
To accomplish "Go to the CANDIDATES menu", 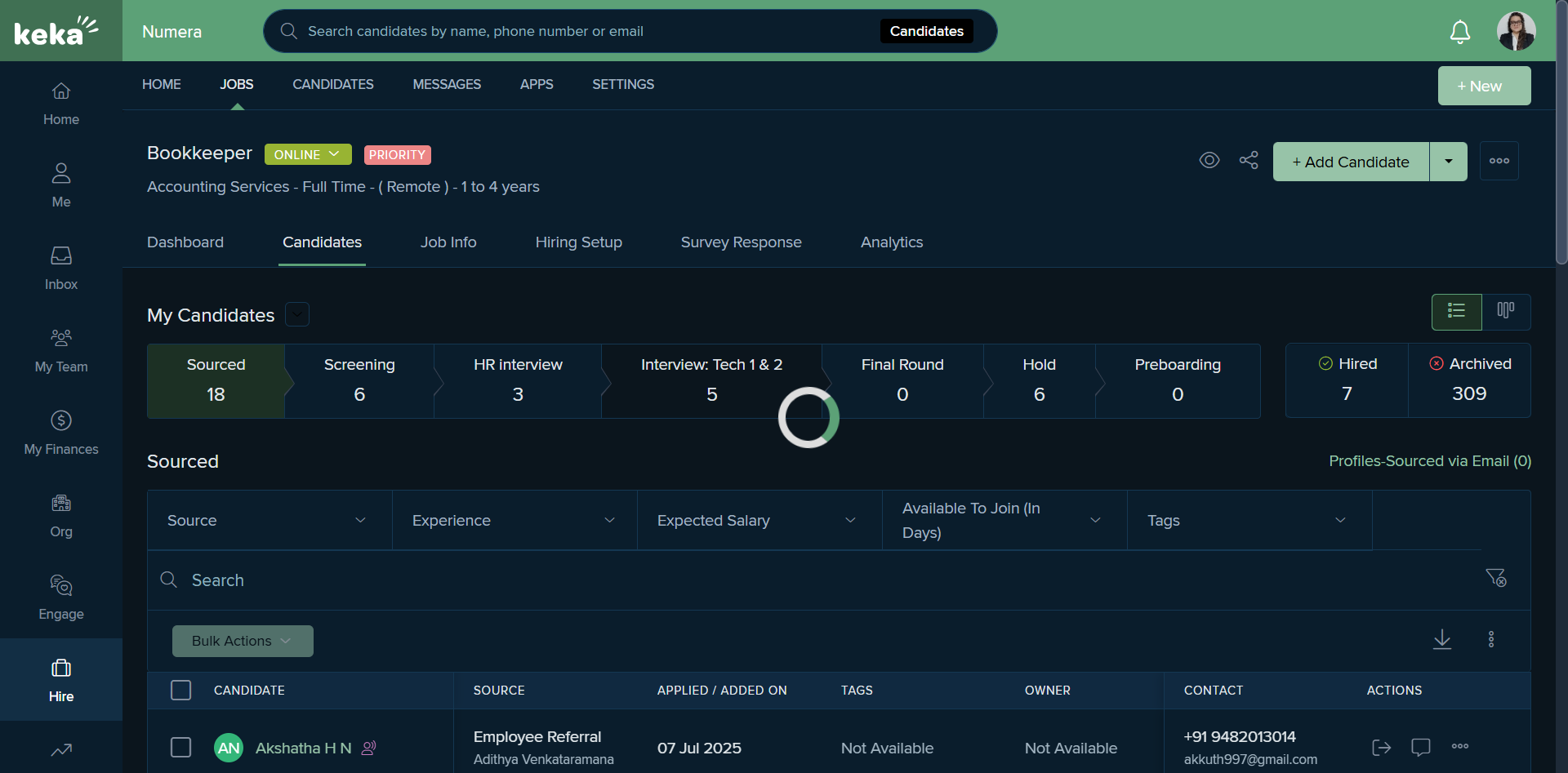I will (x=333, y=84).
